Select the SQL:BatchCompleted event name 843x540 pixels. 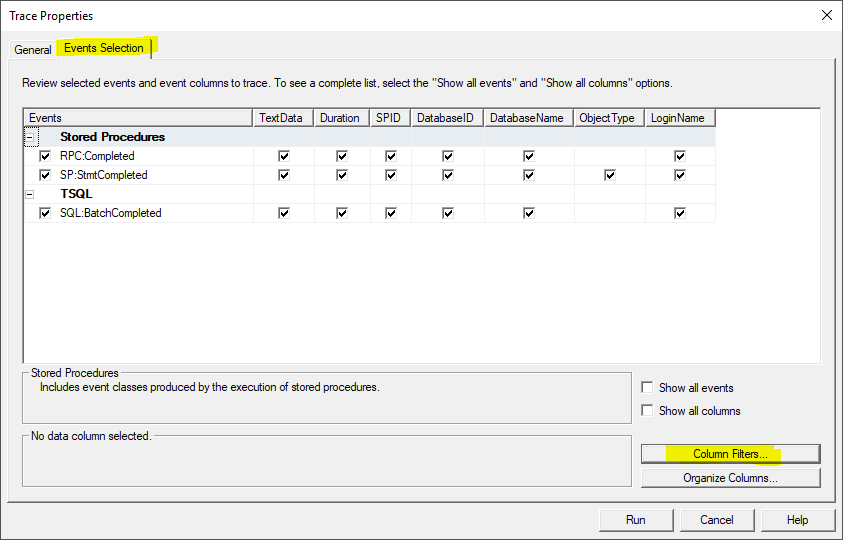point(111,213)
